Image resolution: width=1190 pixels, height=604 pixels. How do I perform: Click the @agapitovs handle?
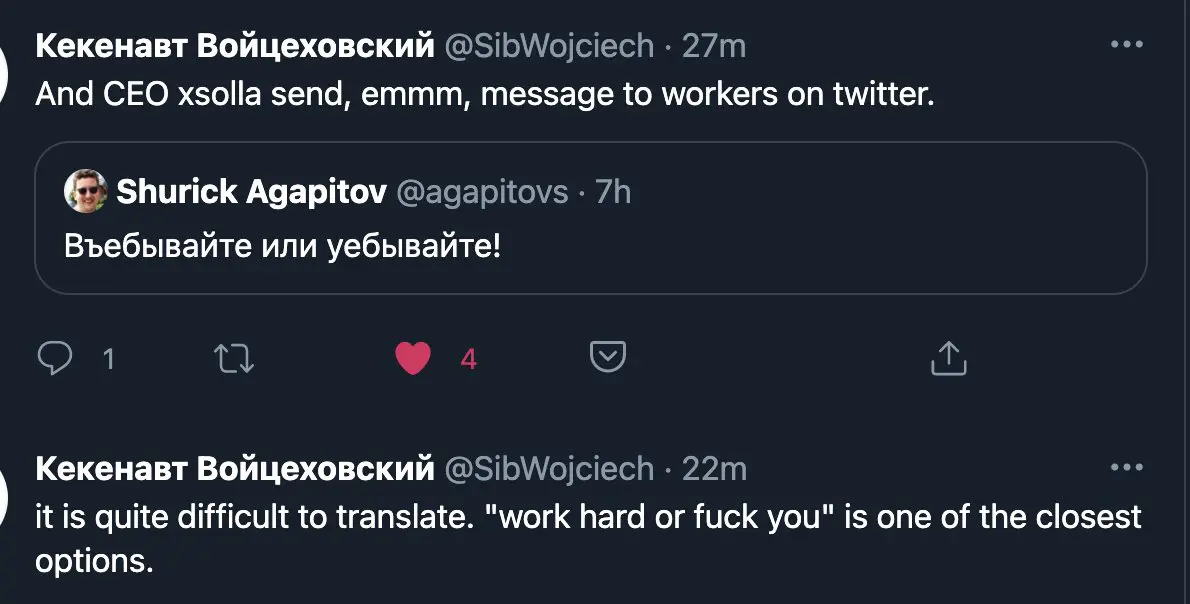pyautogui.click(x=482, y=192)
